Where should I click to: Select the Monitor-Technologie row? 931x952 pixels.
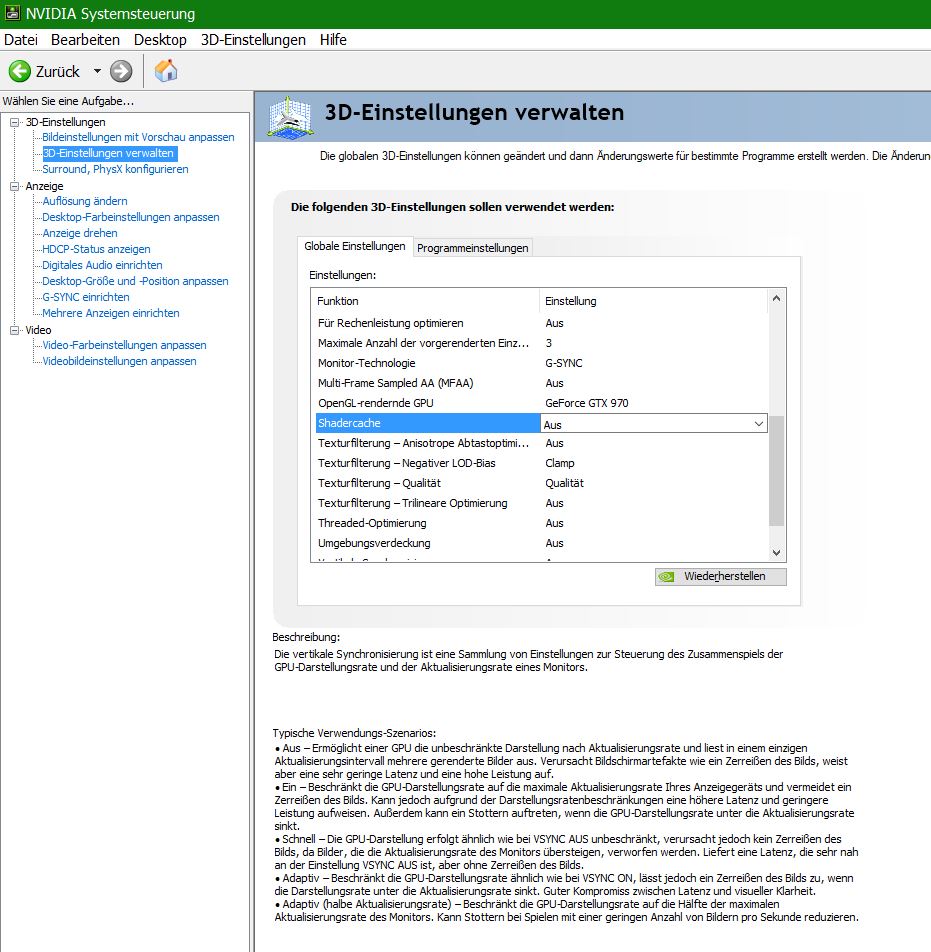541,363
